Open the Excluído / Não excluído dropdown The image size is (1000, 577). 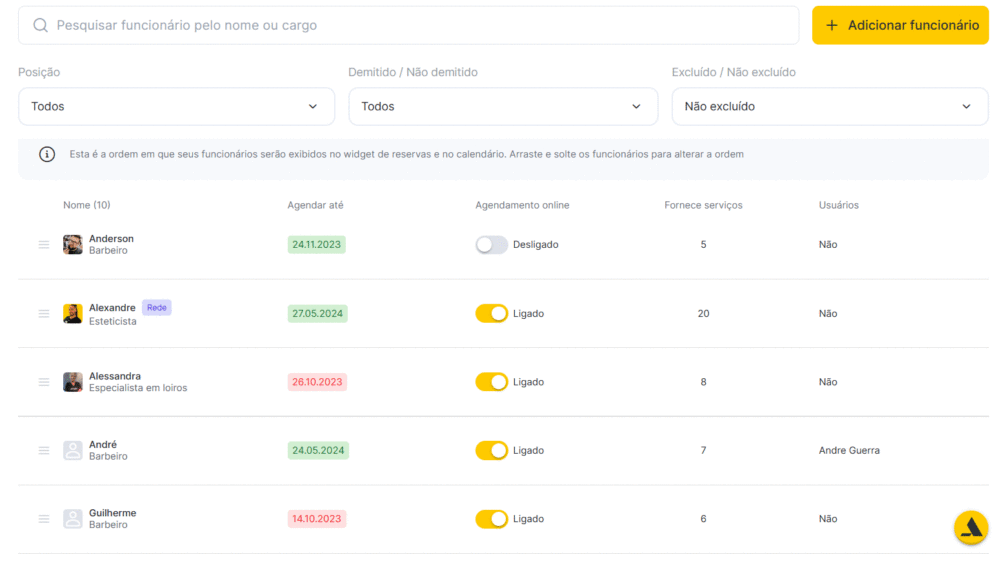tap(830, 106)
